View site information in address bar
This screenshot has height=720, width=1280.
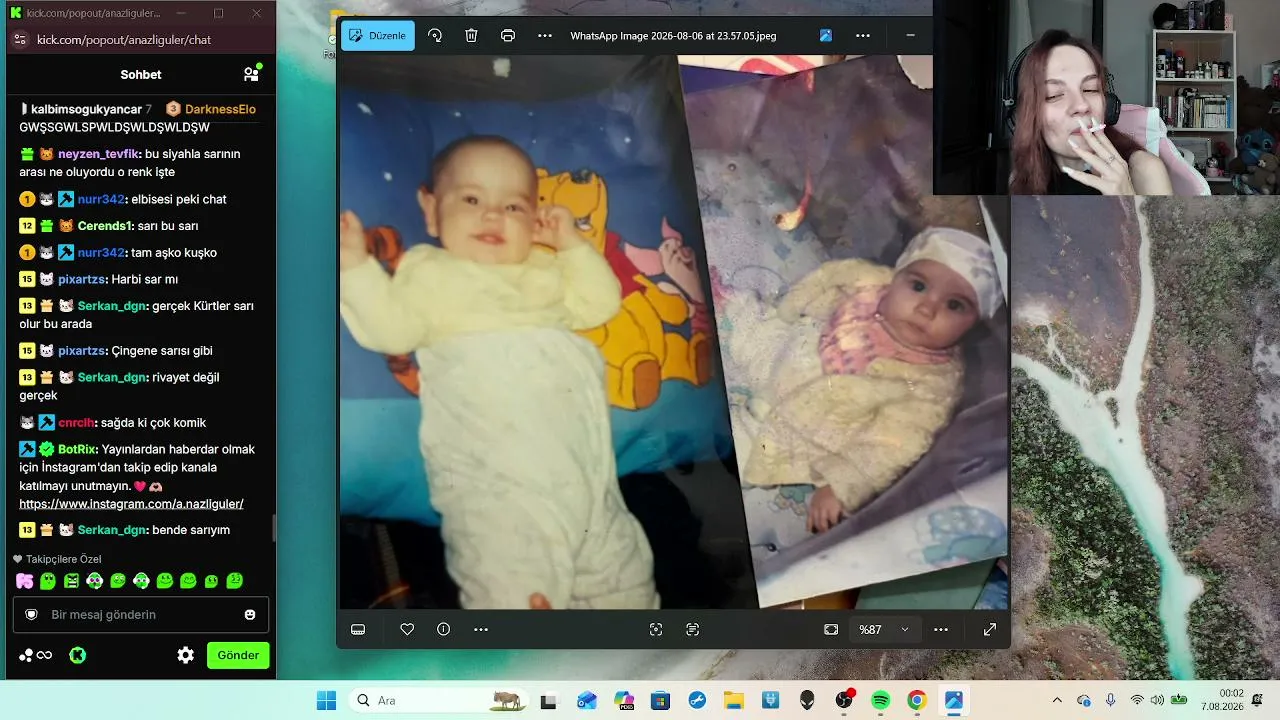pyautogui.click(x=19, y=40)
